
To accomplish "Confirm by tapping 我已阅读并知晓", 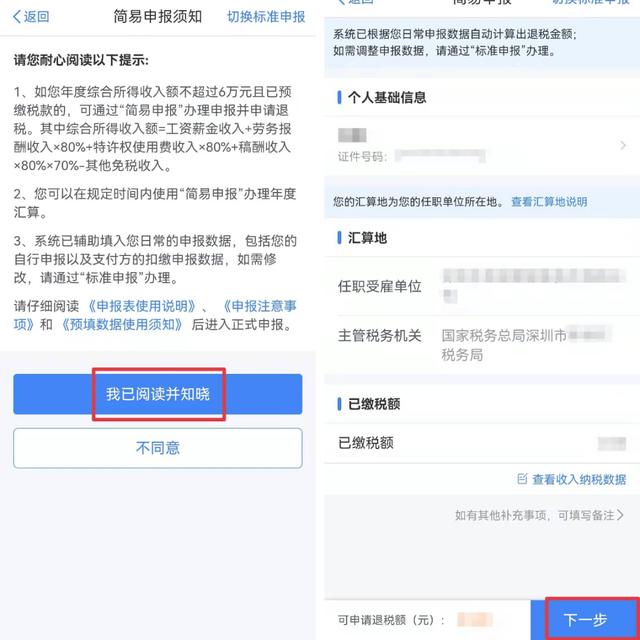I will pyautogui.click(x=158, y=394).
